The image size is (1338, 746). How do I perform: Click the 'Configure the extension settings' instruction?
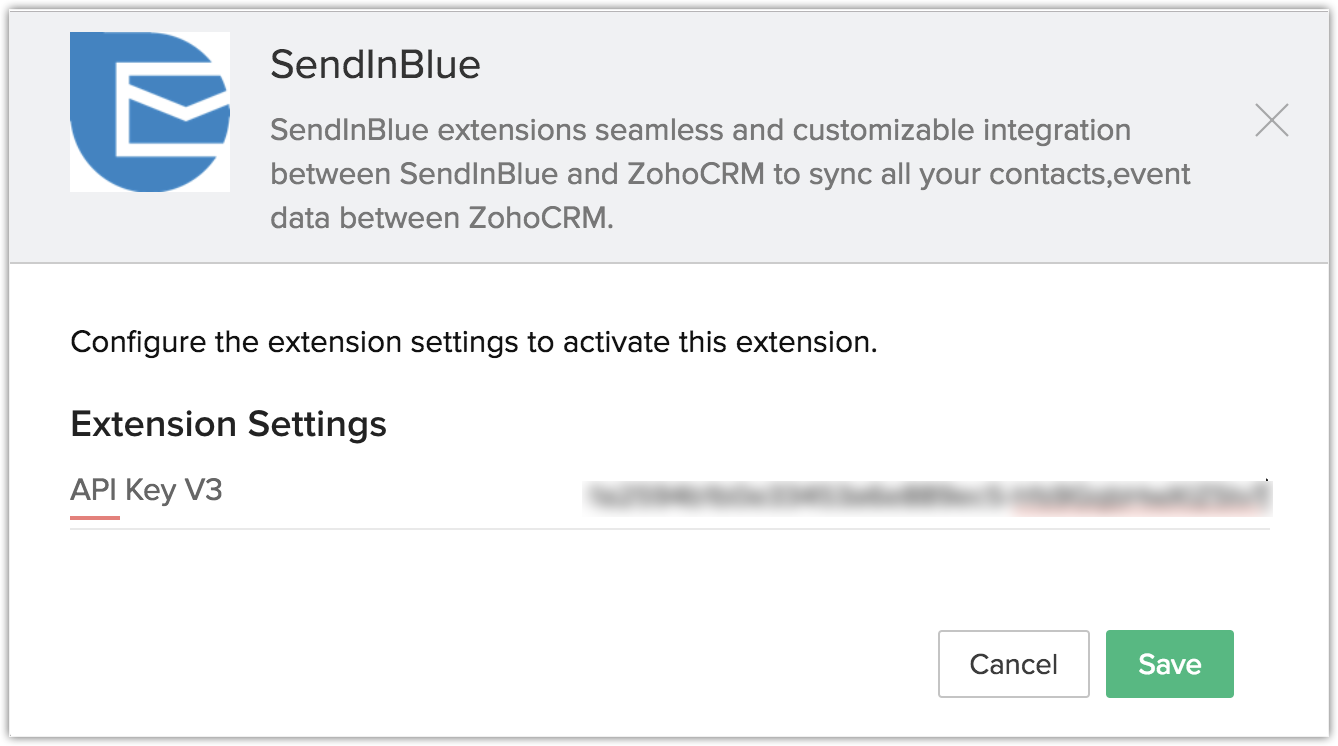click(473, 342)
